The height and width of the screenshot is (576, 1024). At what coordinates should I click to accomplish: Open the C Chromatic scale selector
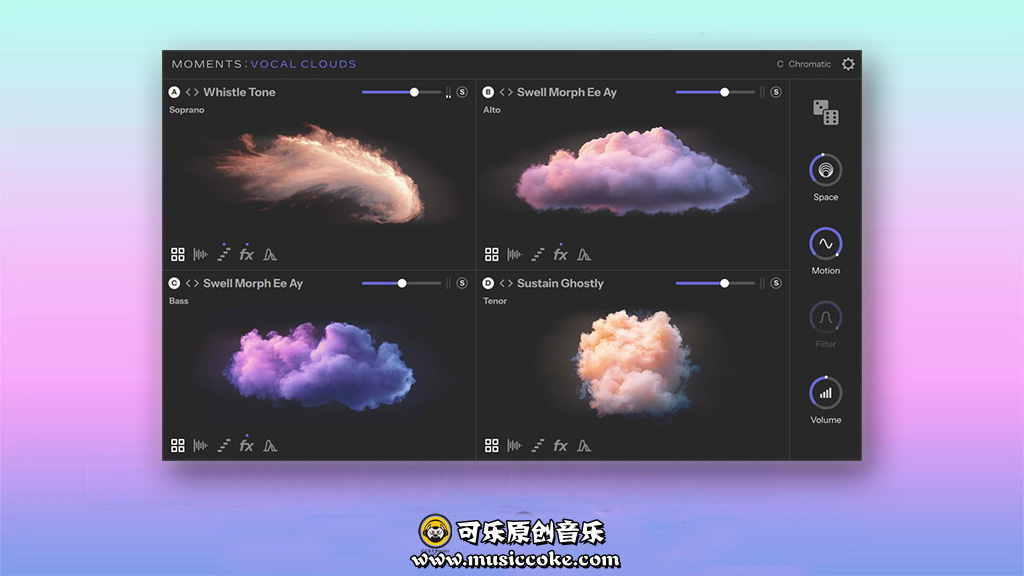coord(804,64)
